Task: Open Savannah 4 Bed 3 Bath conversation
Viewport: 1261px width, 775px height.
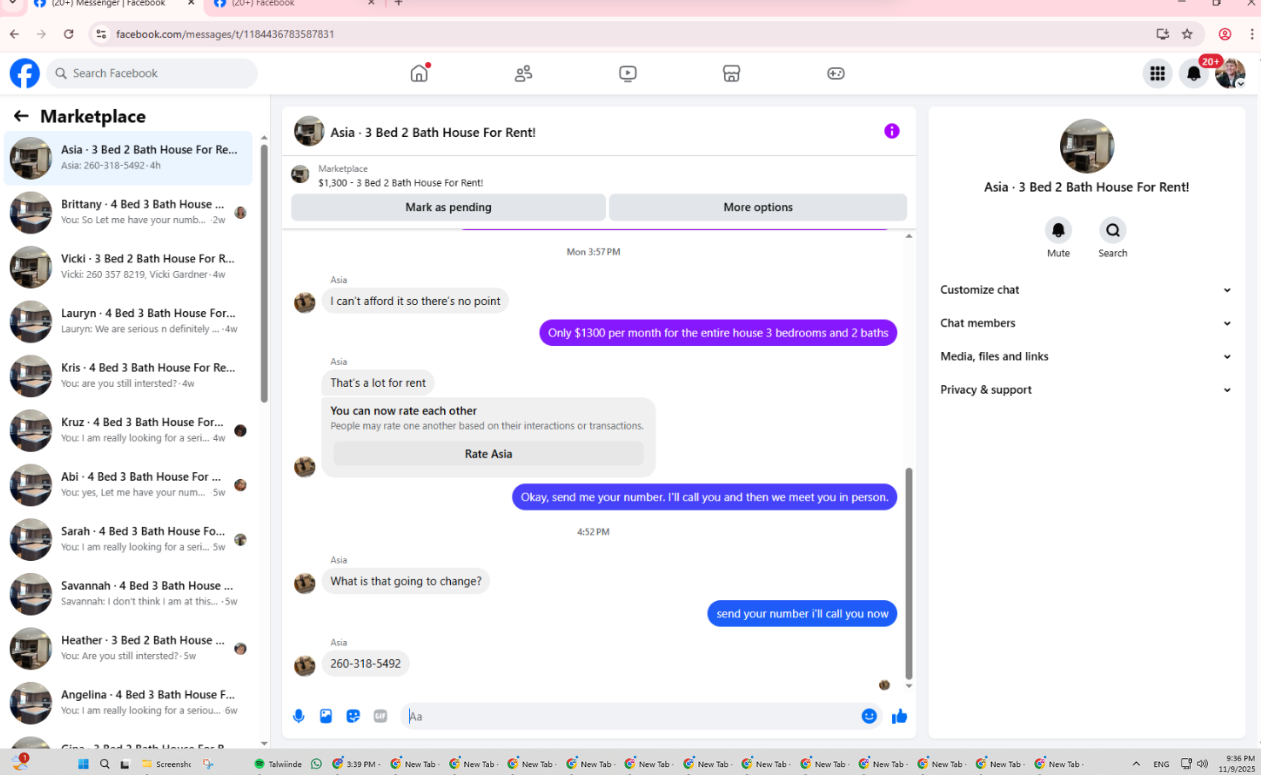Action: [x=128, y=594]
